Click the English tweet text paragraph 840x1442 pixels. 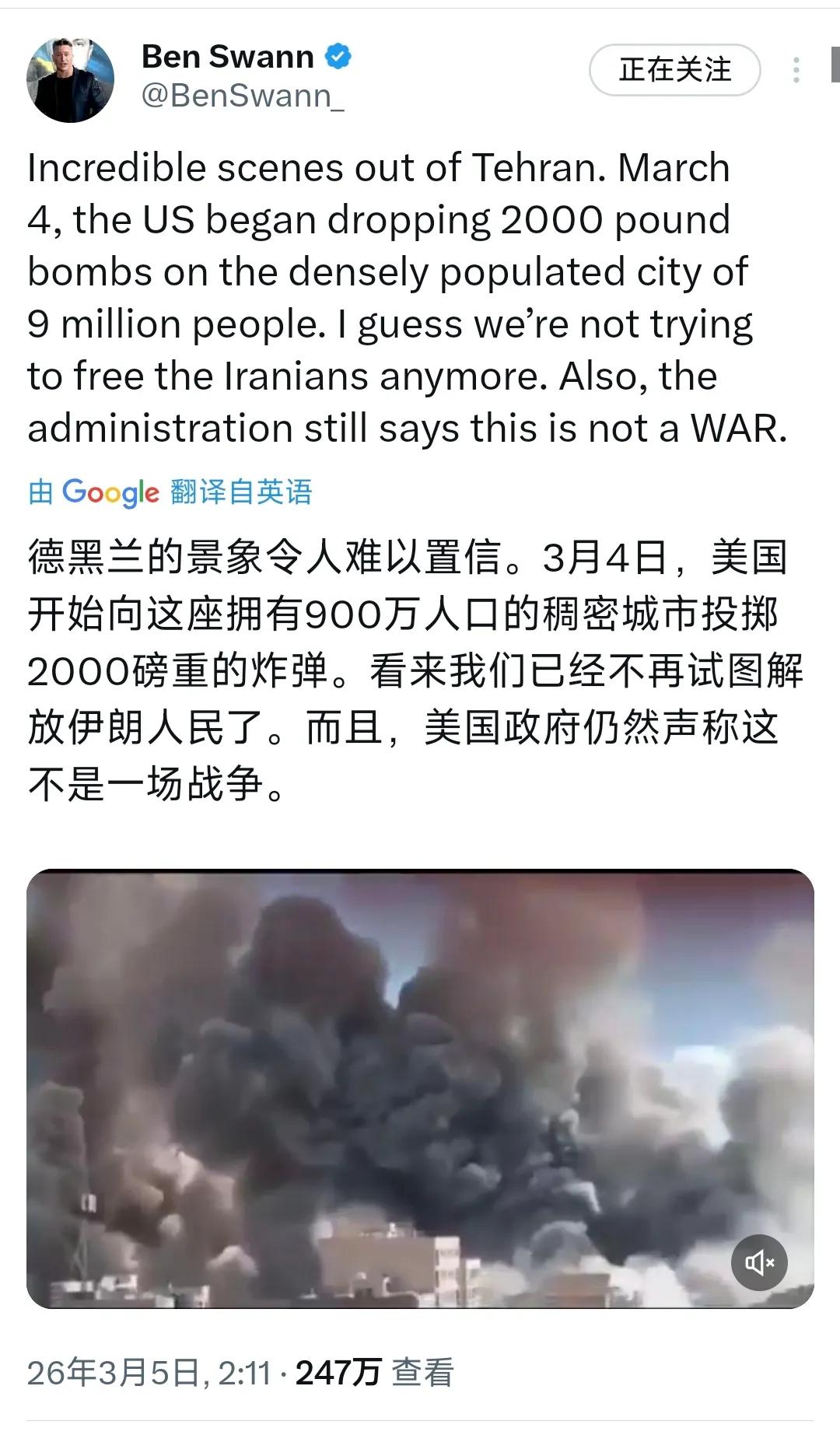click(x=408, y=298)
